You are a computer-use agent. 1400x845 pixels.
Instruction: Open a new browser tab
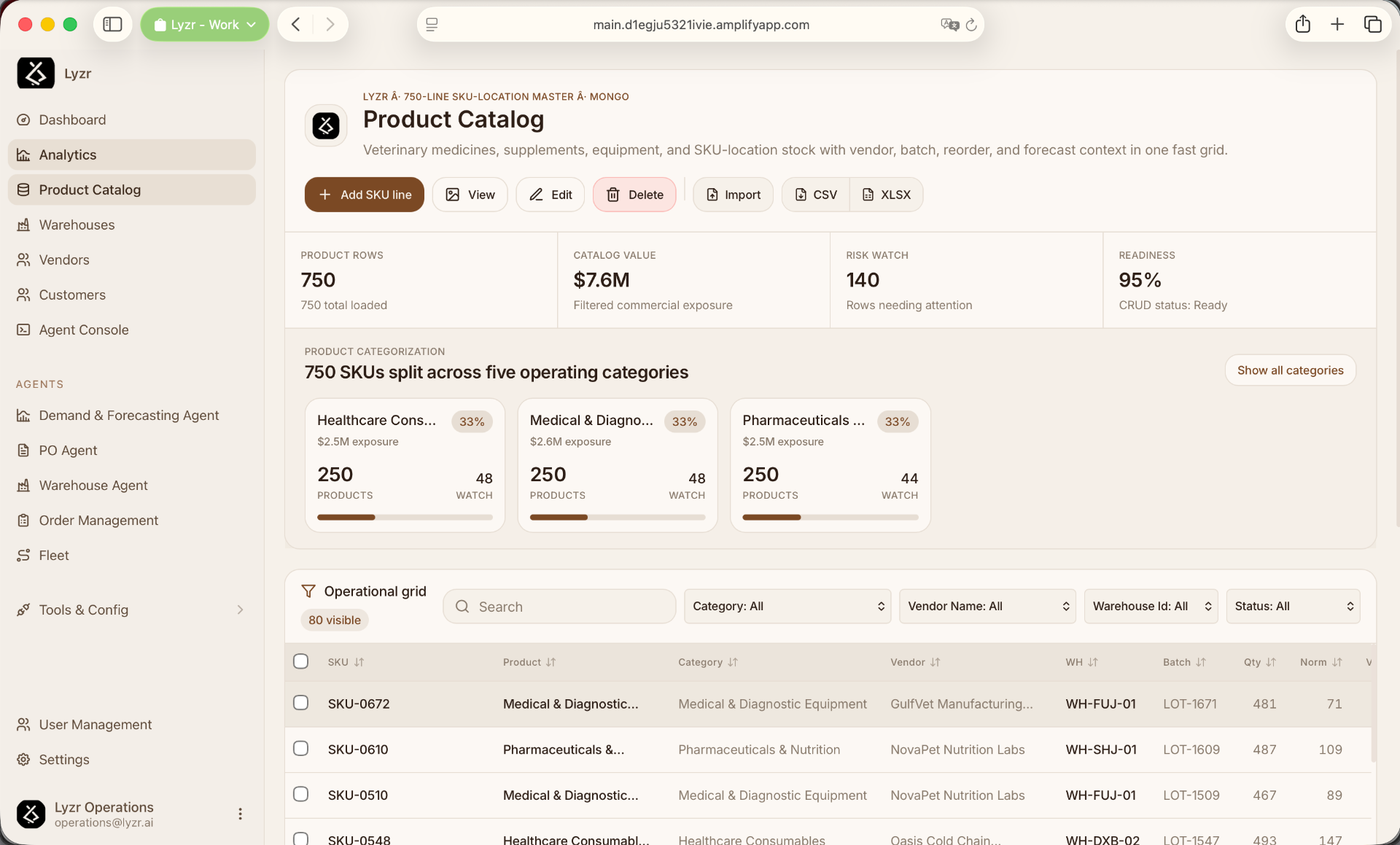click(1337, 24)
